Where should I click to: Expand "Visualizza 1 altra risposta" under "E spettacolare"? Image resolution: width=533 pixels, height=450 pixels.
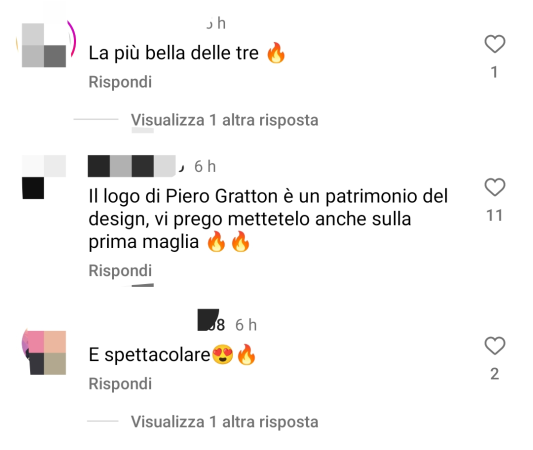tap(225, 422)
